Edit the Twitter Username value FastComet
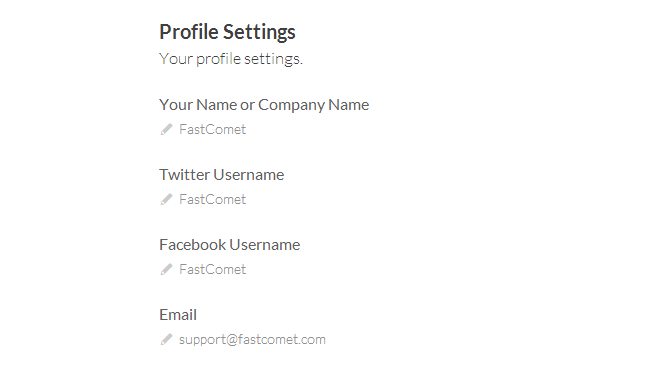This screenshot has width=650, height=367. (213, 199)
